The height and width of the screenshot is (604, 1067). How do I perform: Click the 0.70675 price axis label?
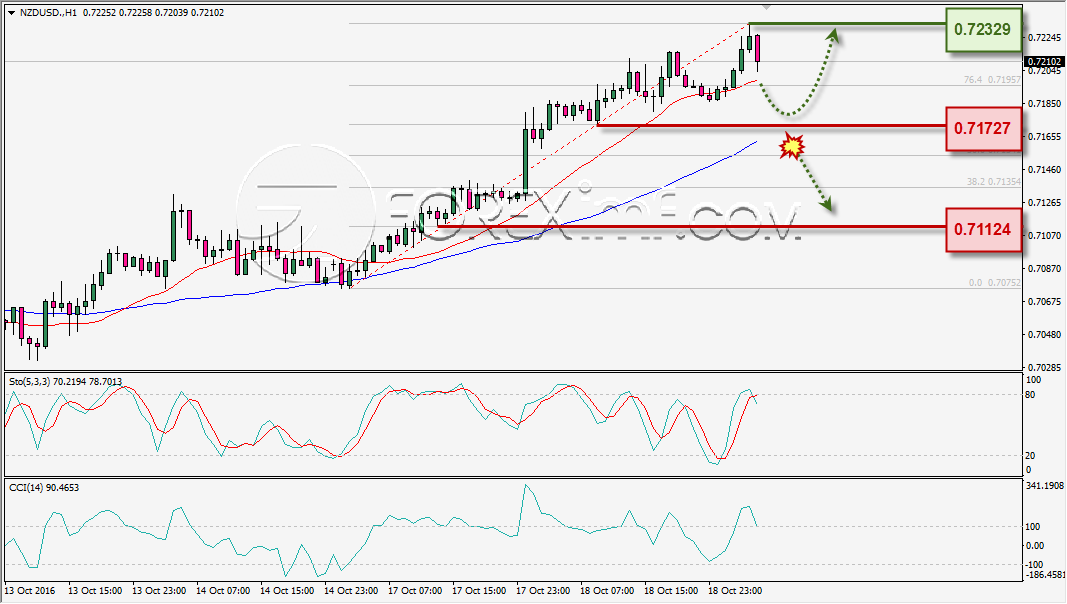point(1045,301)
